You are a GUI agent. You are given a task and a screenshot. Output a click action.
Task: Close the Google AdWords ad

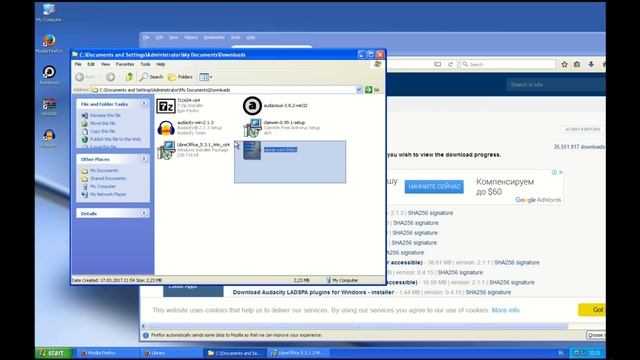[560, 172]
